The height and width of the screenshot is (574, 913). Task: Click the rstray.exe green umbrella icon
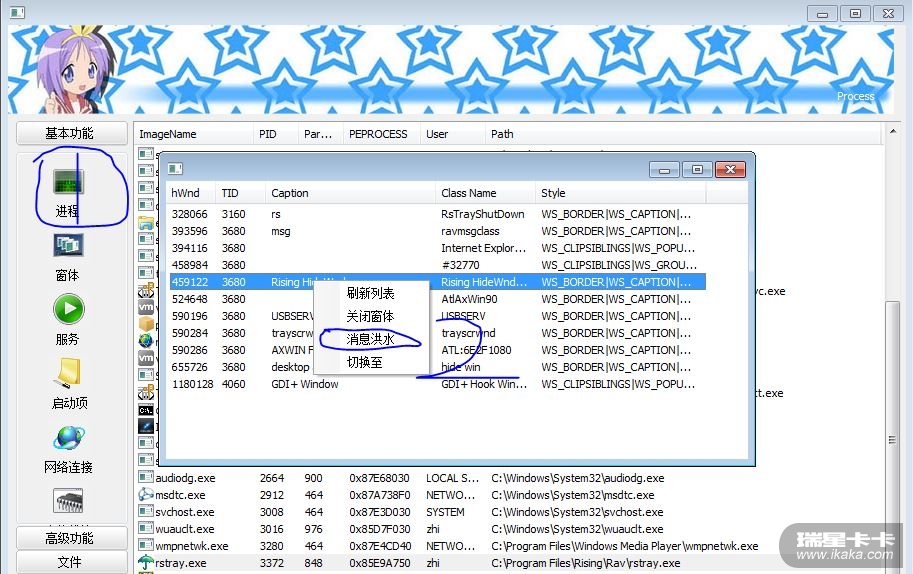coord(146,562)
